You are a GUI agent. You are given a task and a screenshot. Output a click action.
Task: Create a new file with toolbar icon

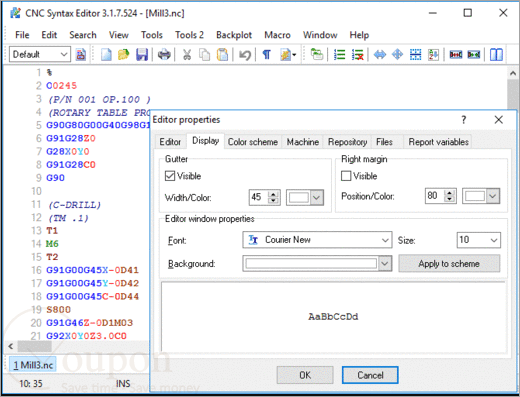(106, 54)
